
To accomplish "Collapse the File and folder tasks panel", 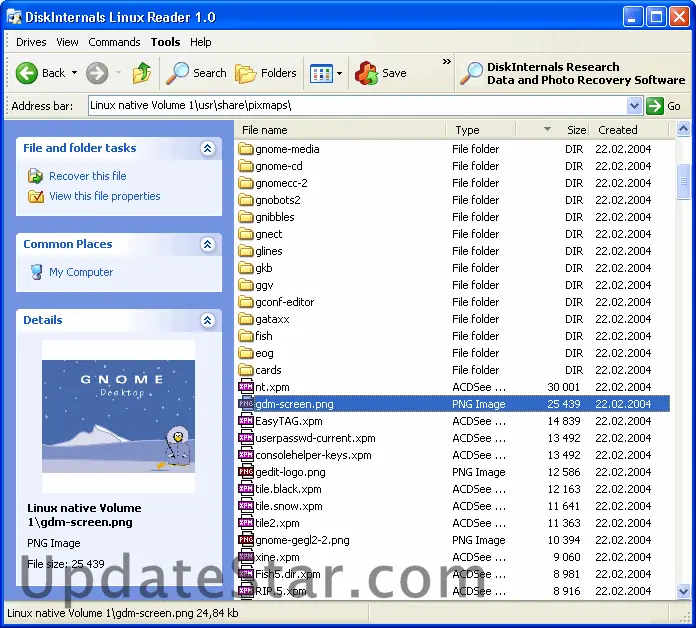I will pyautogui.click(x=208, y=148).
